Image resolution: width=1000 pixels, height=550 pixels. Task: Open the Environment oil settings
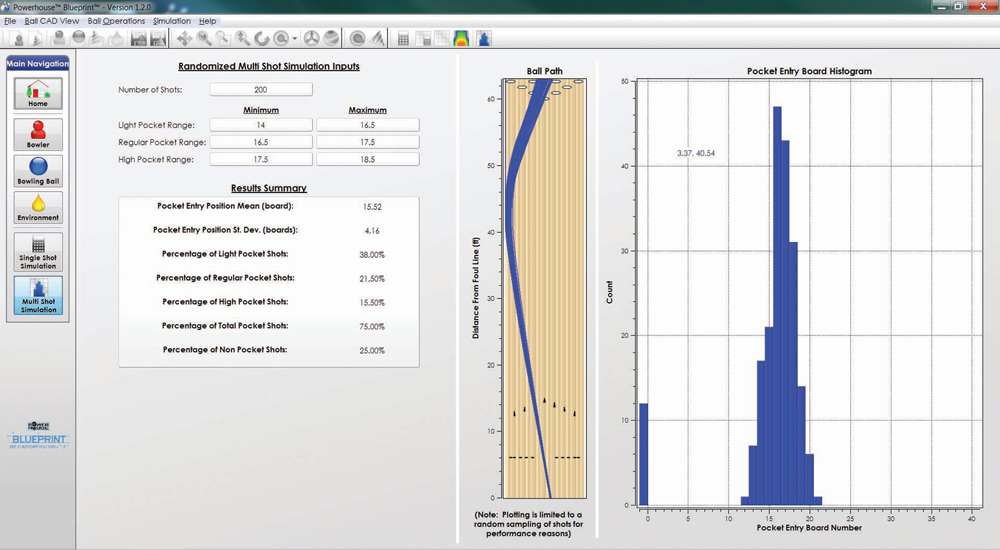click(38, 208)
